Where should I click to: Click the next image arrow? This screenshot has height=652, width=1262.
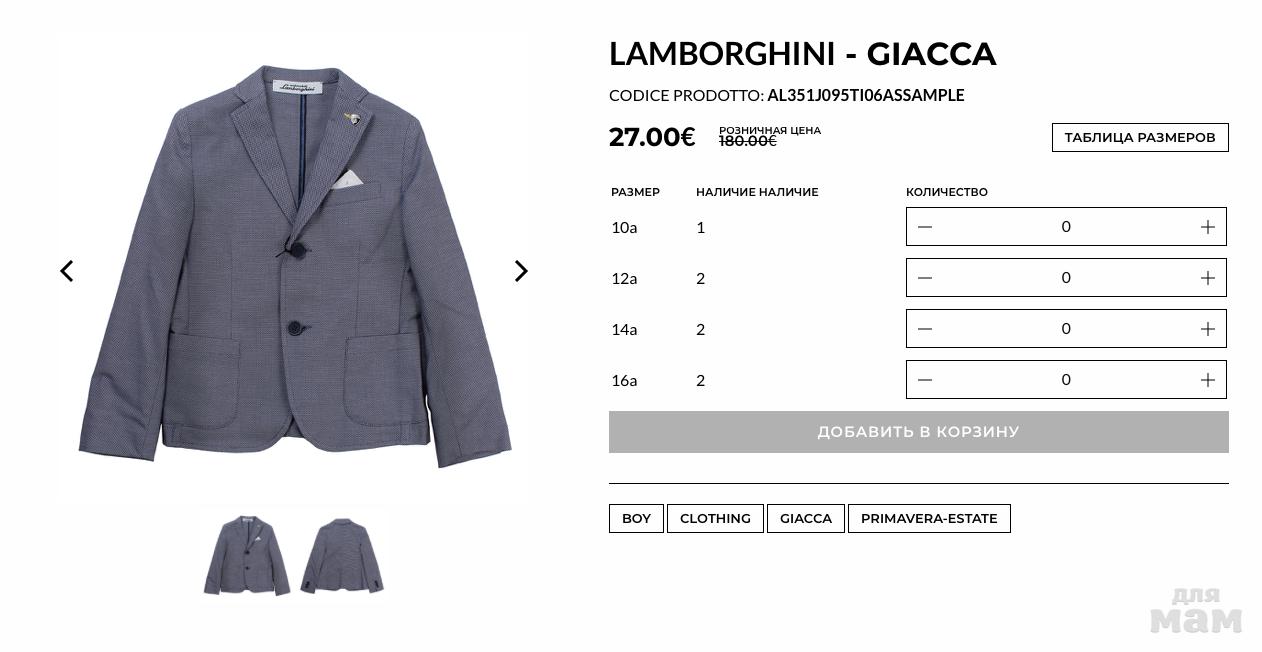pyautogui.click(x=521, y=271)
